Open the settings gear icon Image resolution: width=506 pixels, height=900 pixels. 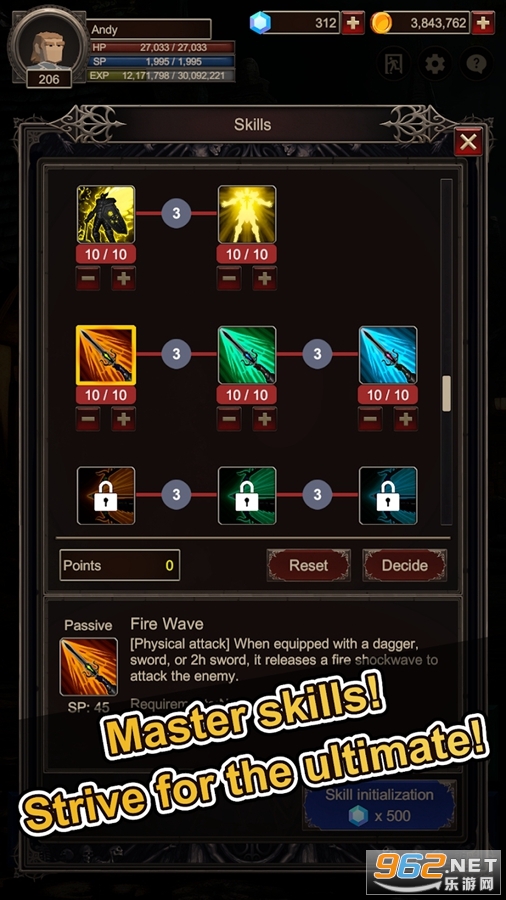tap(435, 64)
